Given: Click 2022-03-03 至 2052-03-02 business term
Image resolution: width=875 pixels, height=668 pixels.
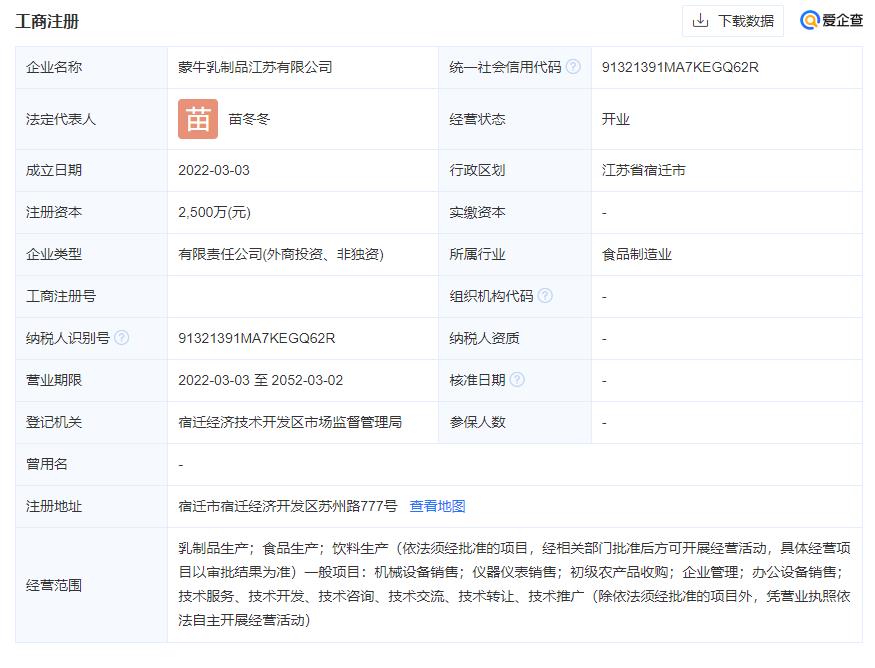Looking at the screenshot, I should [261, 380].
